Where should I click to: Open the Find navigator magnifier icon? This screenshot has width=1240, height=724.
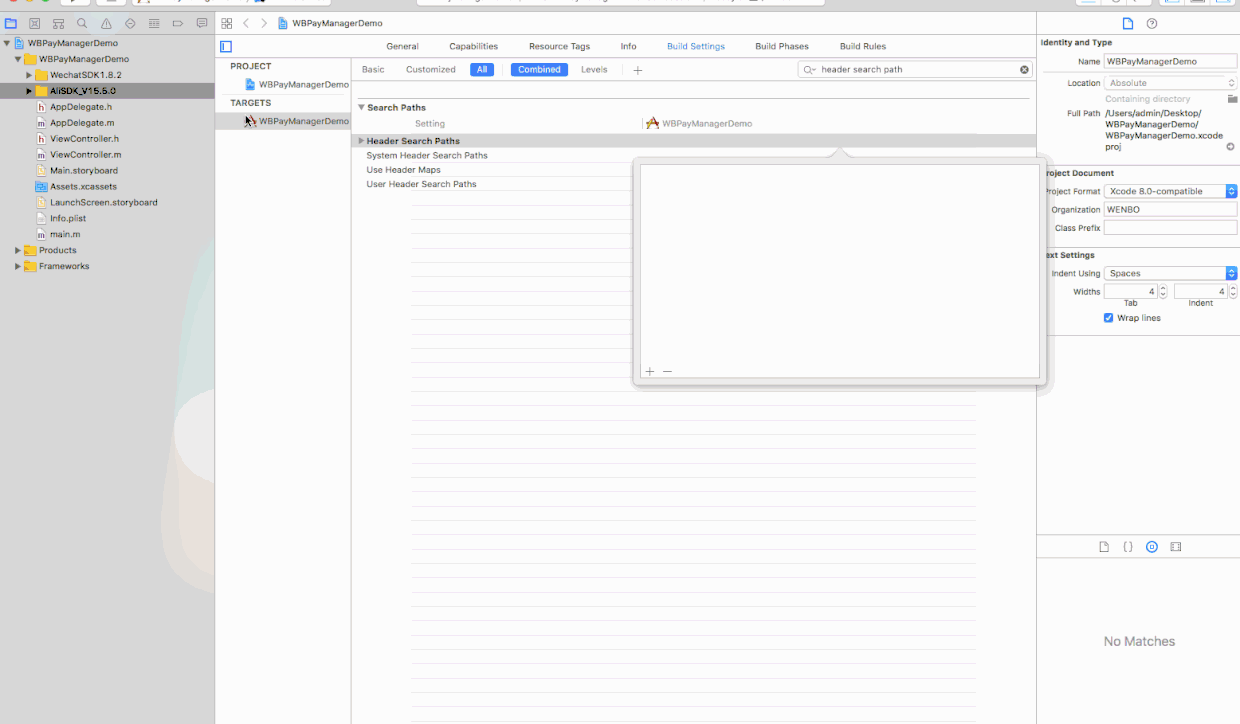point(82,22)
